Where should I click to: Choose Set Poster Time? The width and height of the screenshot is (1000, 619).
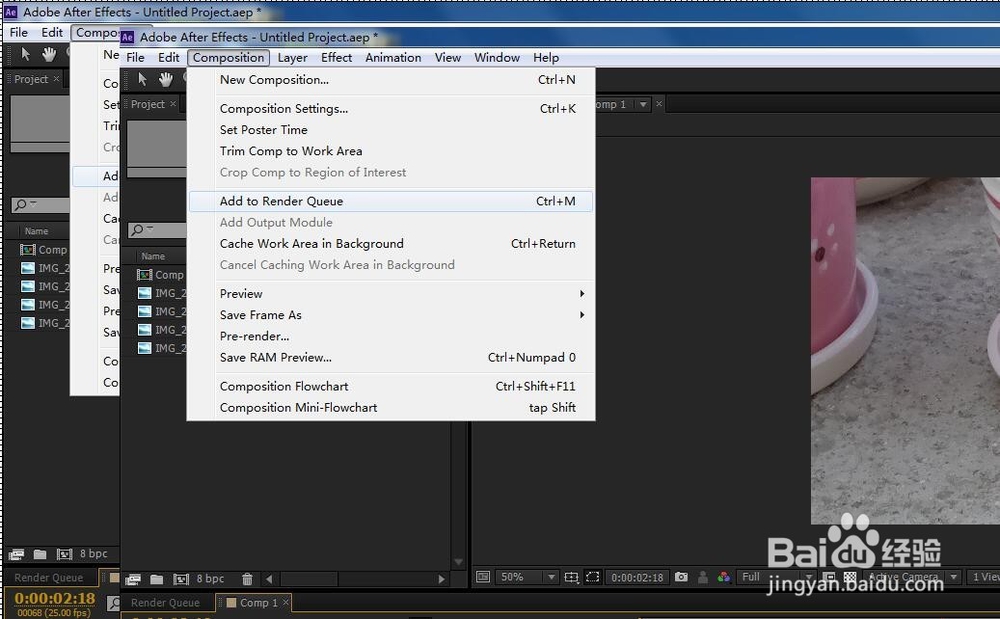(391, 130)
